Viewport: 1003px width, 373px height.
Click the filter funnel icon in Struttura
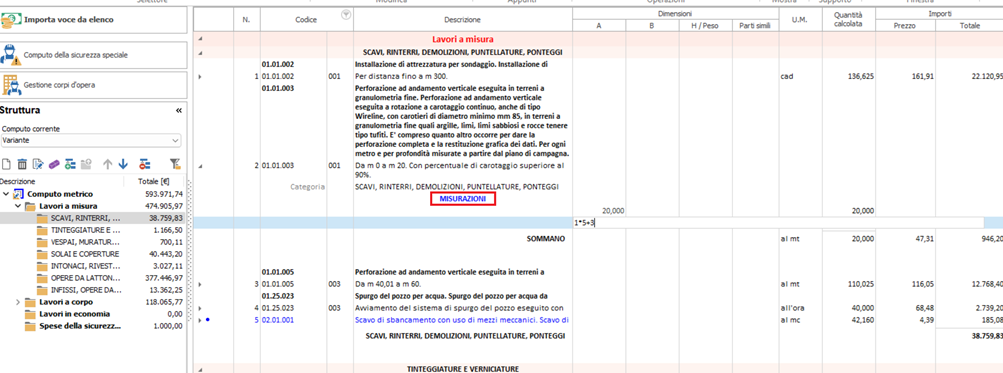pos(175,164)
